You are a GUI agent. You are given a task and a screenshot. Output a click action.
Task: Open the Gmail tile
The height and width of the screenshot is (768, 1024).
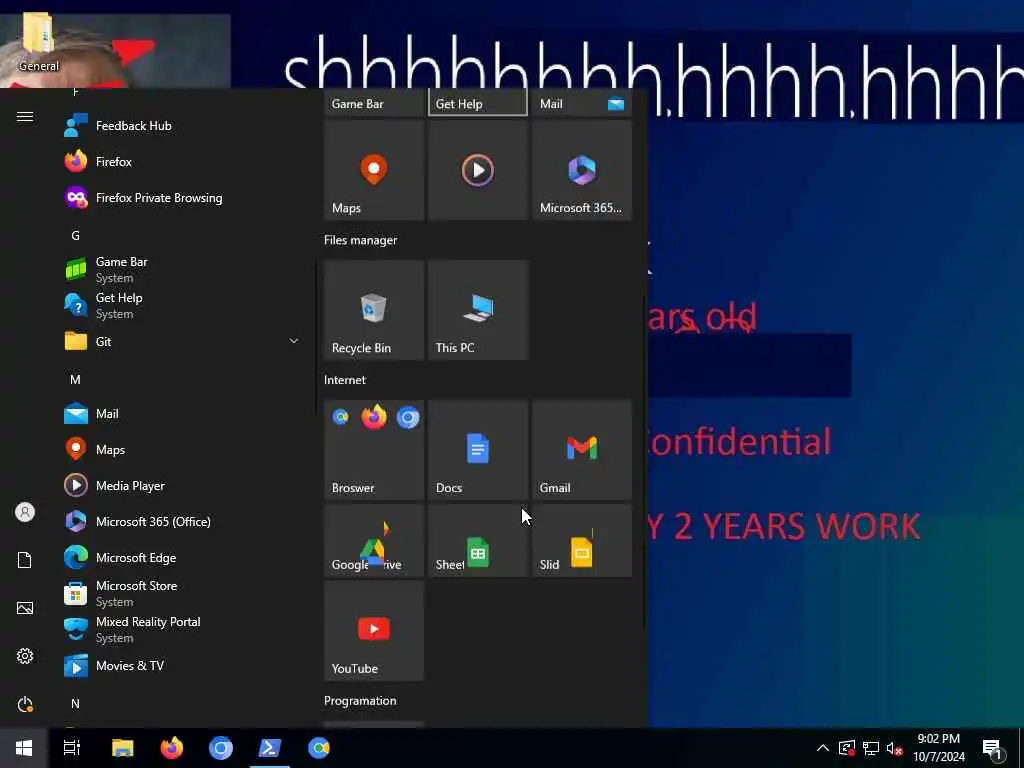582,450
